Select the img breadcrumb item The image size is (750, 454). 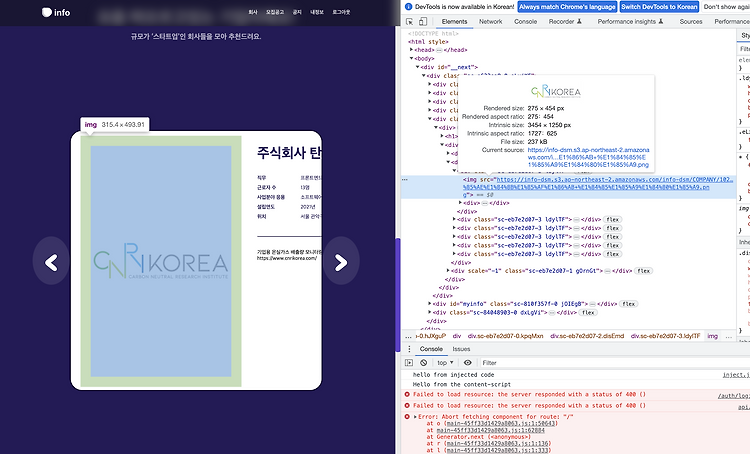pyautogui.click(x=712, y=336)
